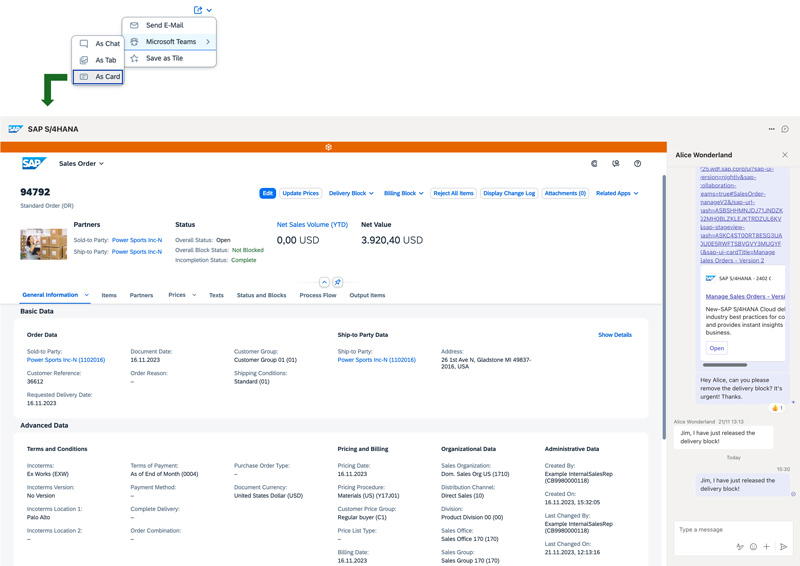Click Show Details link in Basic Data

615,335
